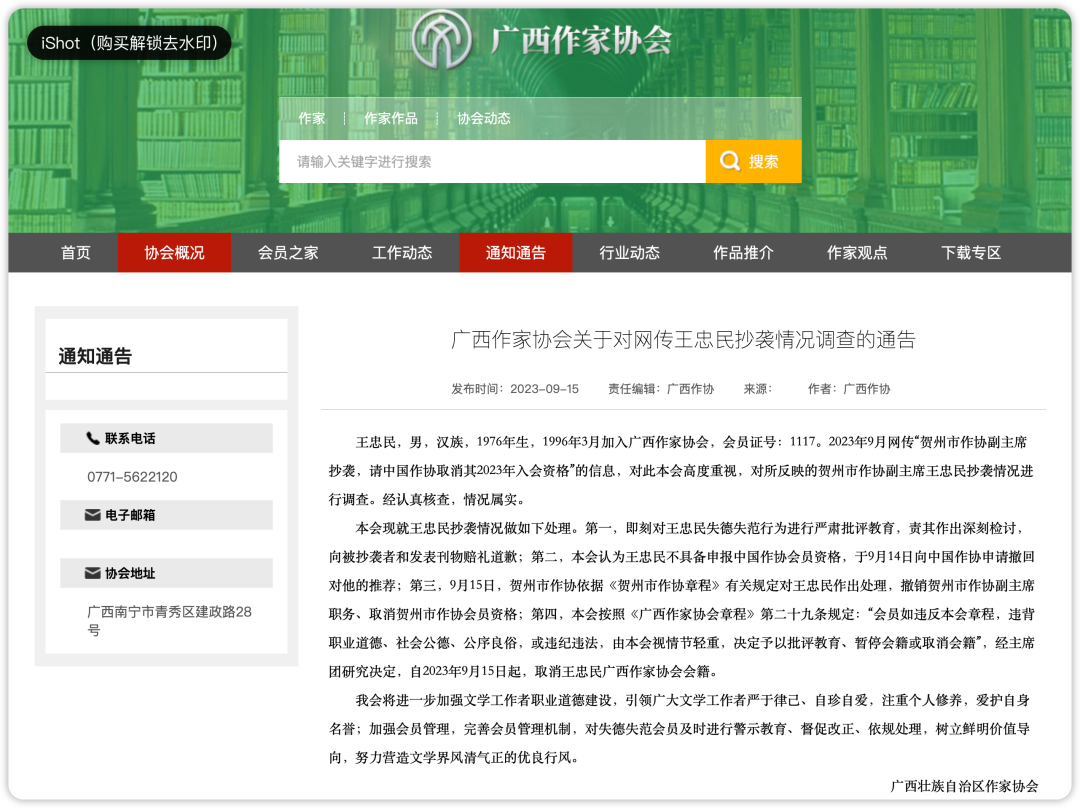
Task: Click the Guangxi Writers Association logo emblem
Action: [x=444, y=40]
